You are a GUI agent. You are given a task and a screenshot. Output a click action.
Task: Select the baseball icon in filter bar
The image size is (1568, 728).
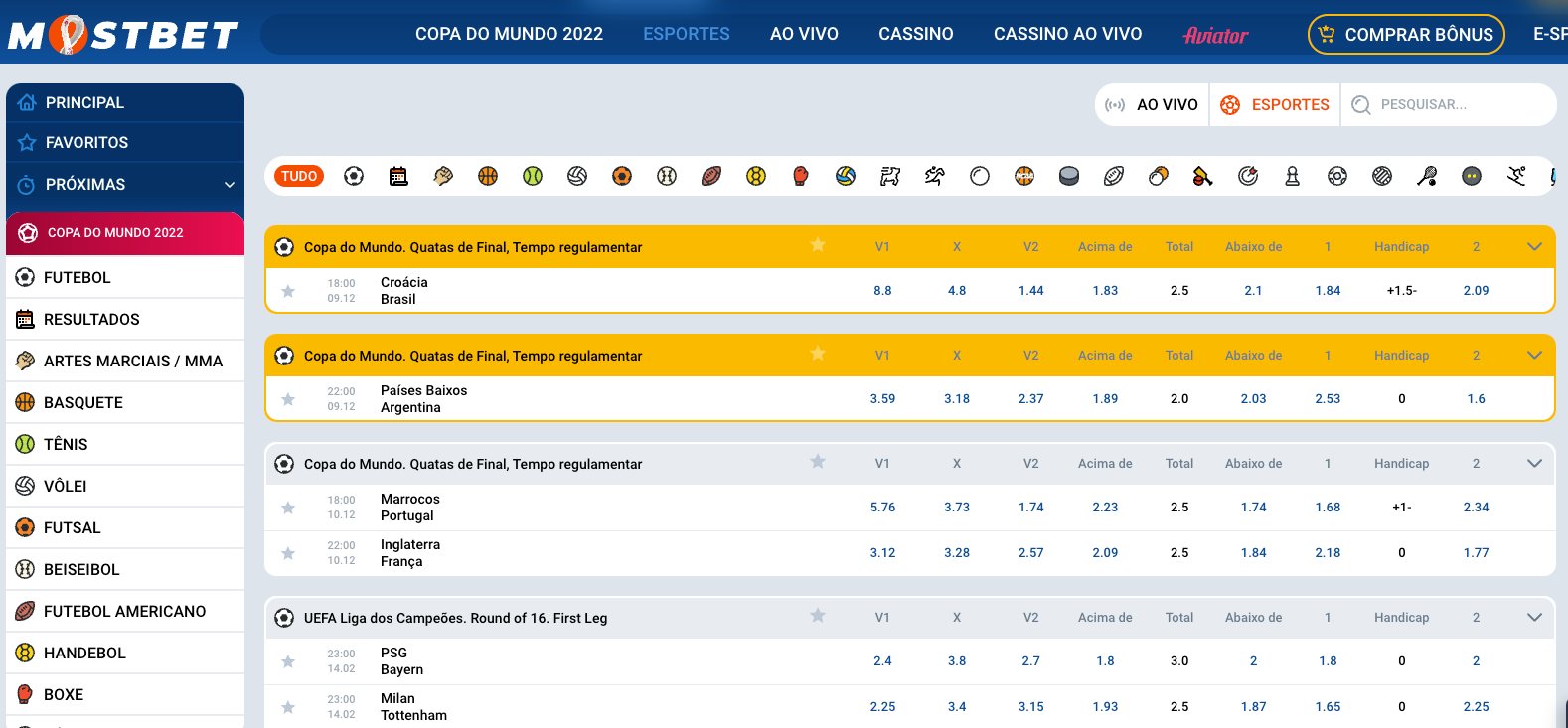667,176
